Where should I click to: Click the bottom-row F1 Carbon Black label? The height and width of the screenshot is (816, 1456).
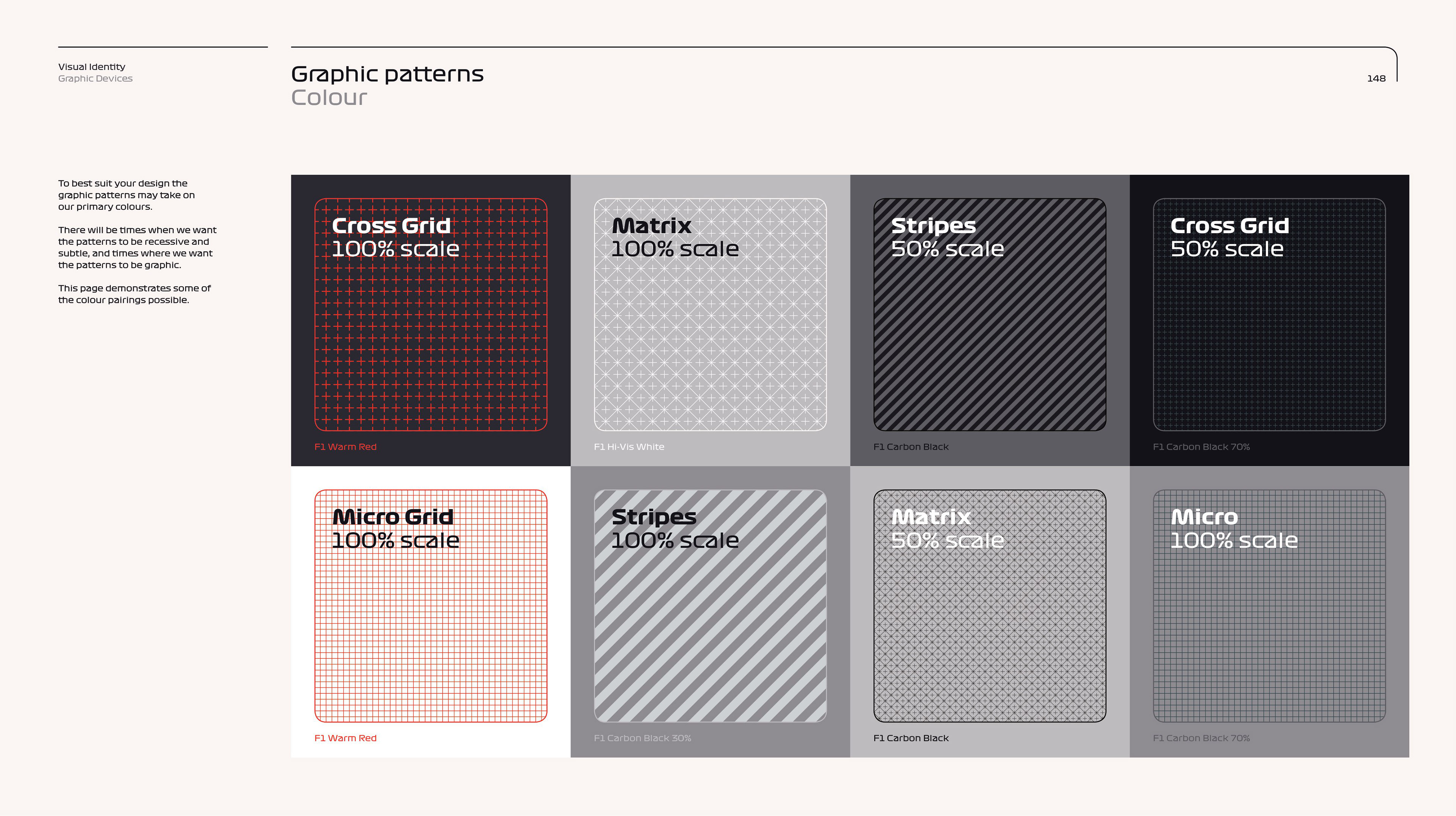pyautogui.click(x=910, y=738)
